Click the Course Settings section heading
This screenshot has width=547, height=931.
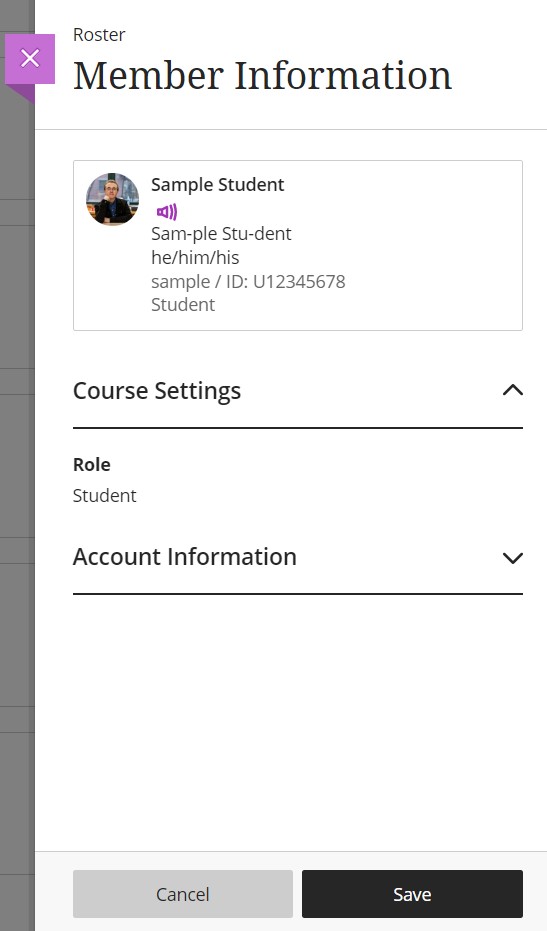click(157, 391)
